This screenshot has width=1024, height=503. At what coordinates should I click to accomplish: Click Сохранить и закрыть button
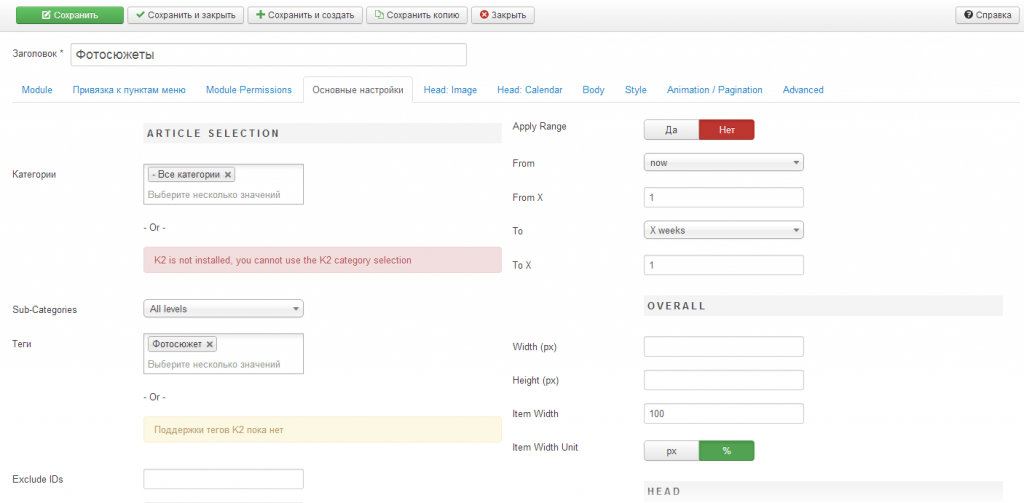(185, 15)
